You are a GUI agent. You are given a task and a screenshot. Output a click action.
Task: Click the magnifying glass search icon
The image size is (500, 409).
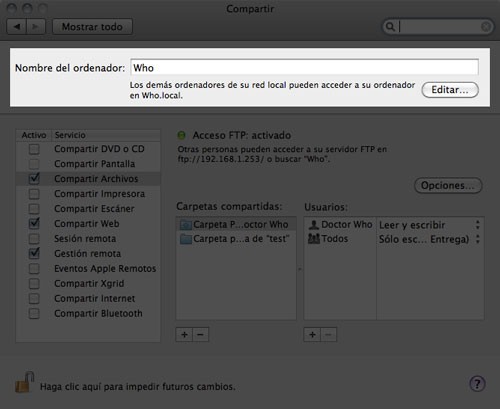tap(390, 26)
